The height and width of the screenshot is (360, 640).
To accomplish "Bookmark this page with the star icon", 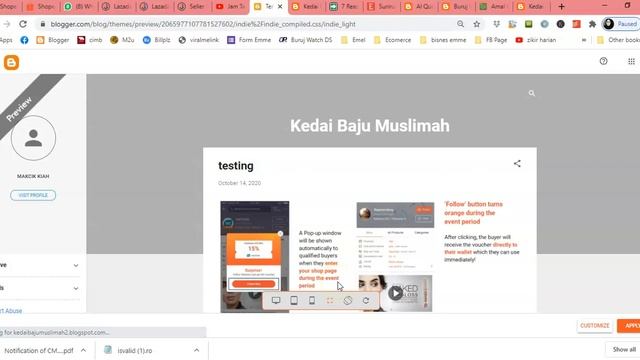I will click(476, 24).
